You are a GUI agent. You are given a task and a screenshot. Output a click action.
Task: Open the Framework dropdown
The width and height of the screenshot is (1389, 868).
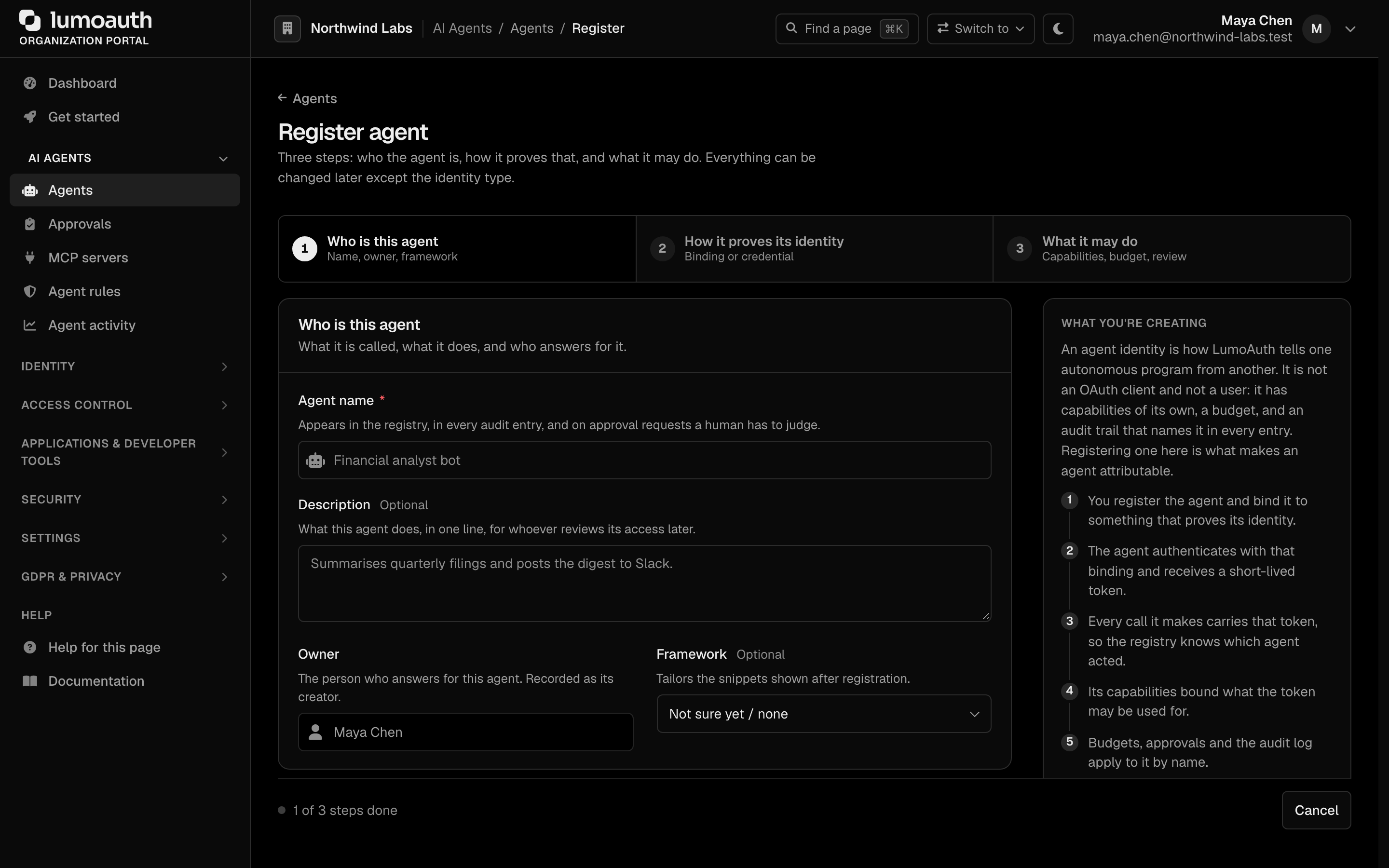pyautogui.click(x=824, y=714)
